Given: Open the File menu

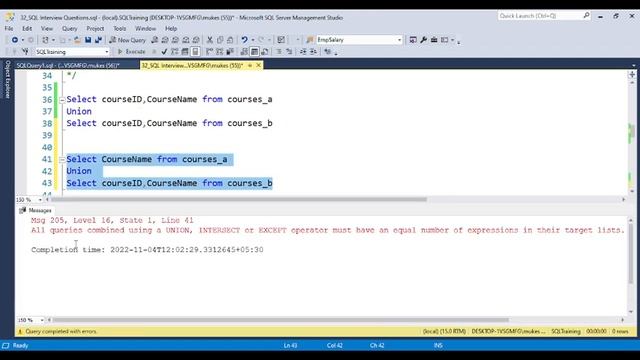Looking at the screenshot, I should click(9, 29).
